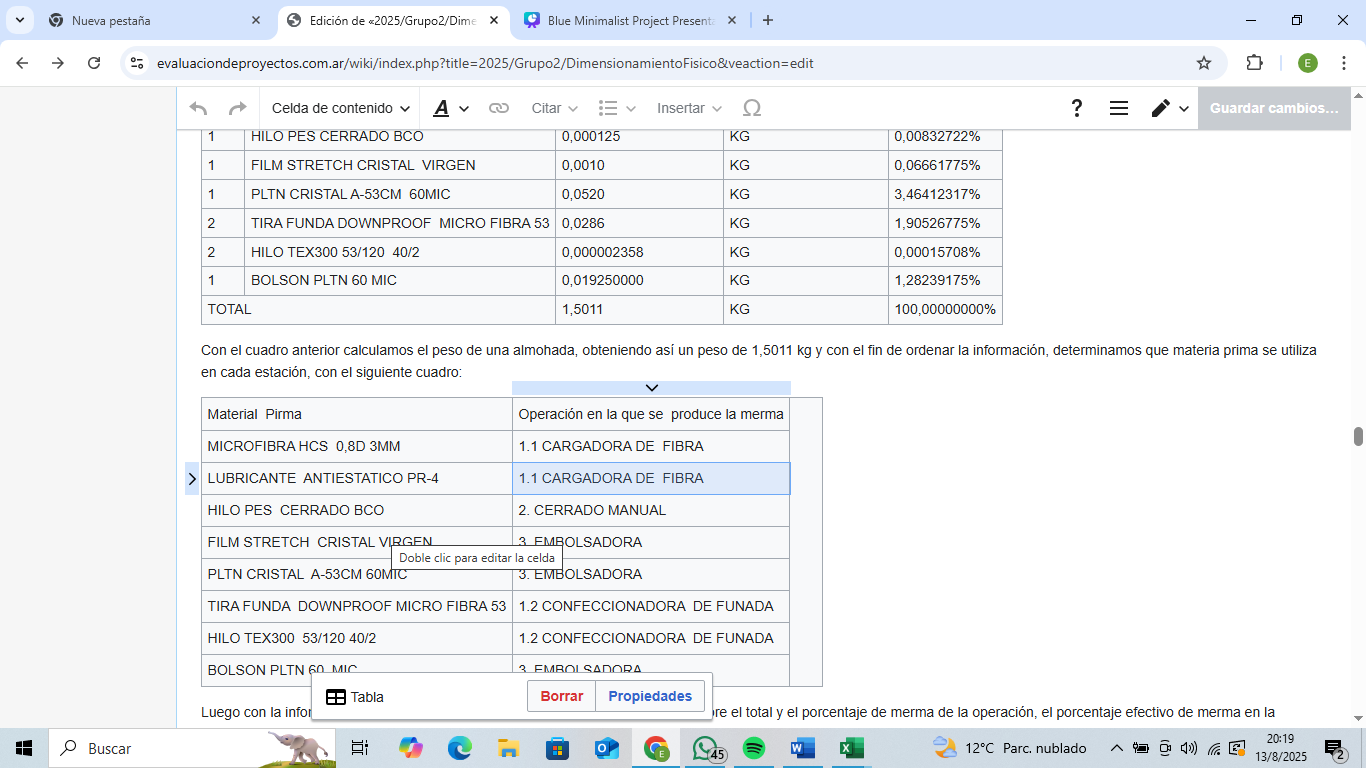This screenshot has width=1366, height=768.
Task: Open the text style A dropdown
Action: click(450, 108)
